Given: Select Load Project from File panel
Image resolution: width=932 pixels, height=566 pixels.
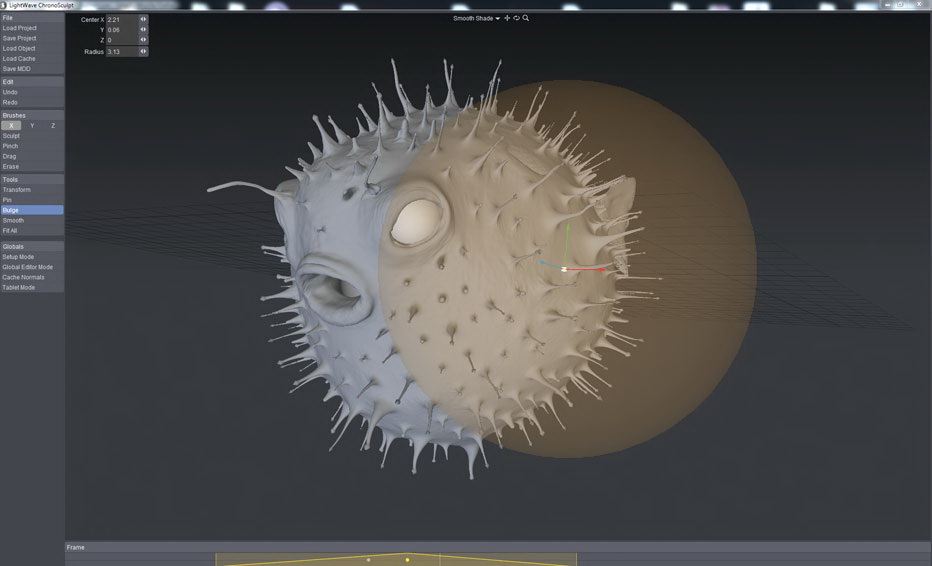Looking at the screenshot, I should [19, 28].
